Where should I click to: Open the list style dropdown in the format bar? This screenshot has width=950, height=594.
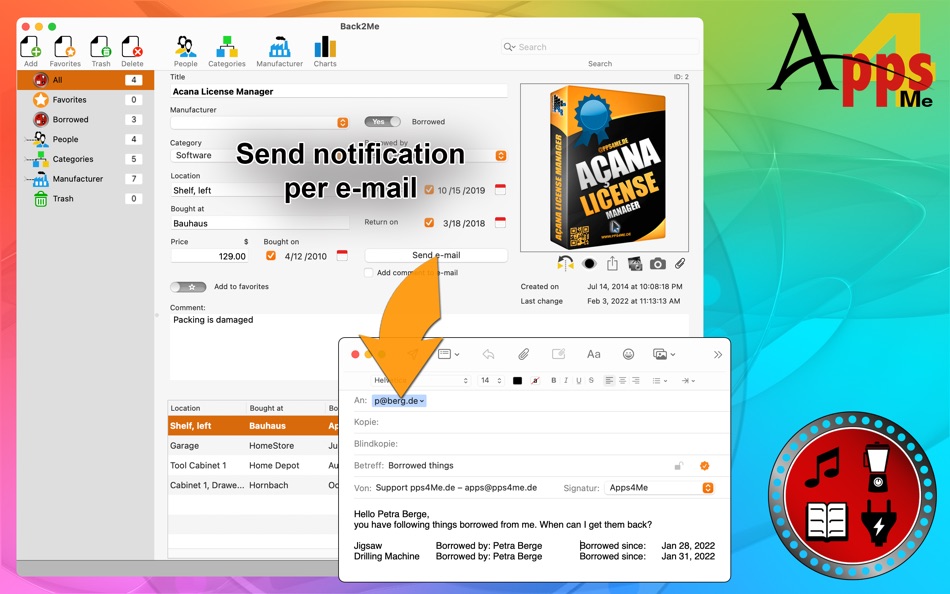(659, 381)
